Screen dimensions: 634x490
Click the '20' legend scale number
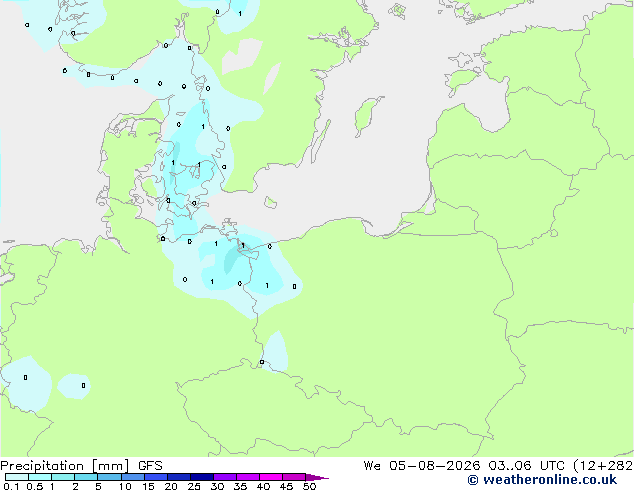pyautogui.click(x=171, y=486)
